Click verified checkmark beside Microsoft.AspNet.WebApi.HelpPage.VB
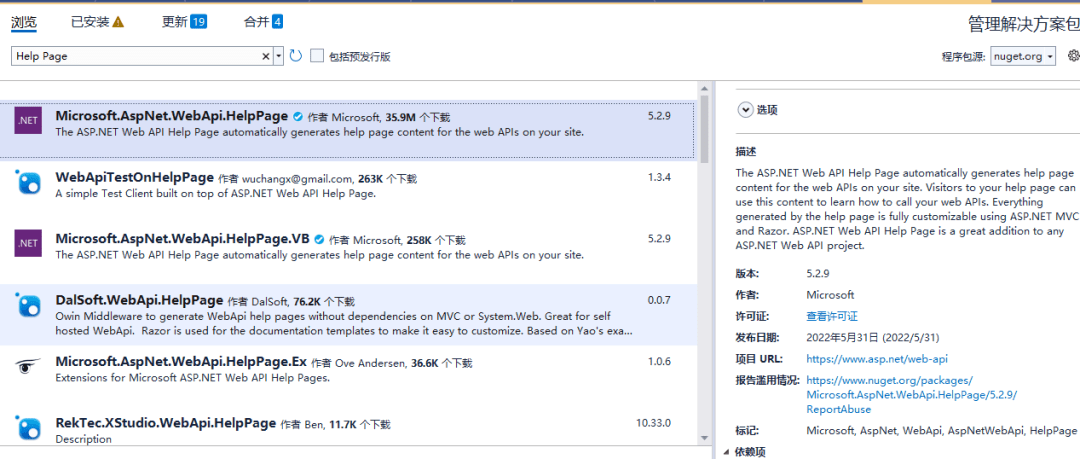Image resolution: width=1080 pixels, height=459 pixels. pyautogui.click(x=319, y=239)
